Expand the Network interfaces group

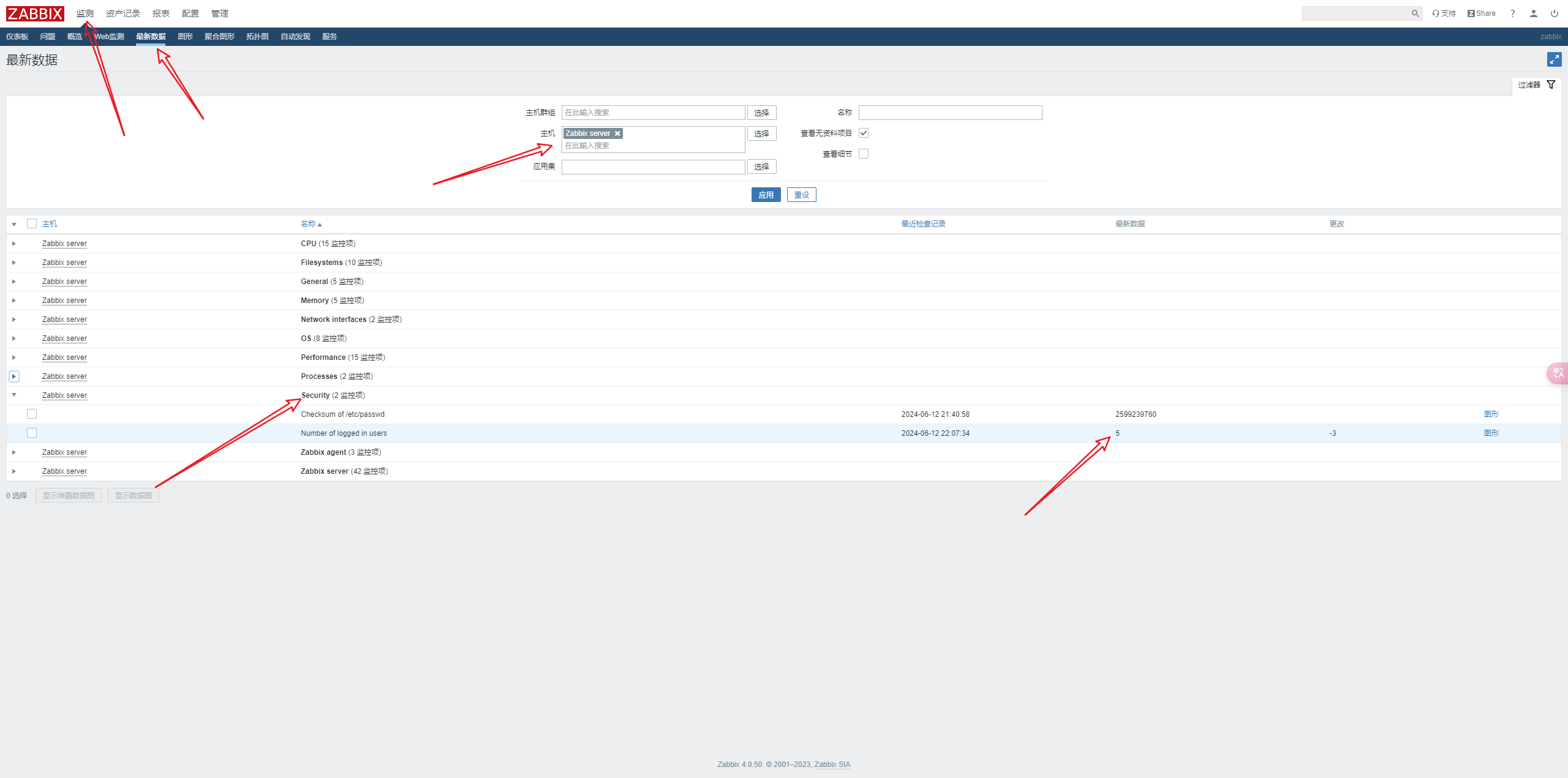14,320
